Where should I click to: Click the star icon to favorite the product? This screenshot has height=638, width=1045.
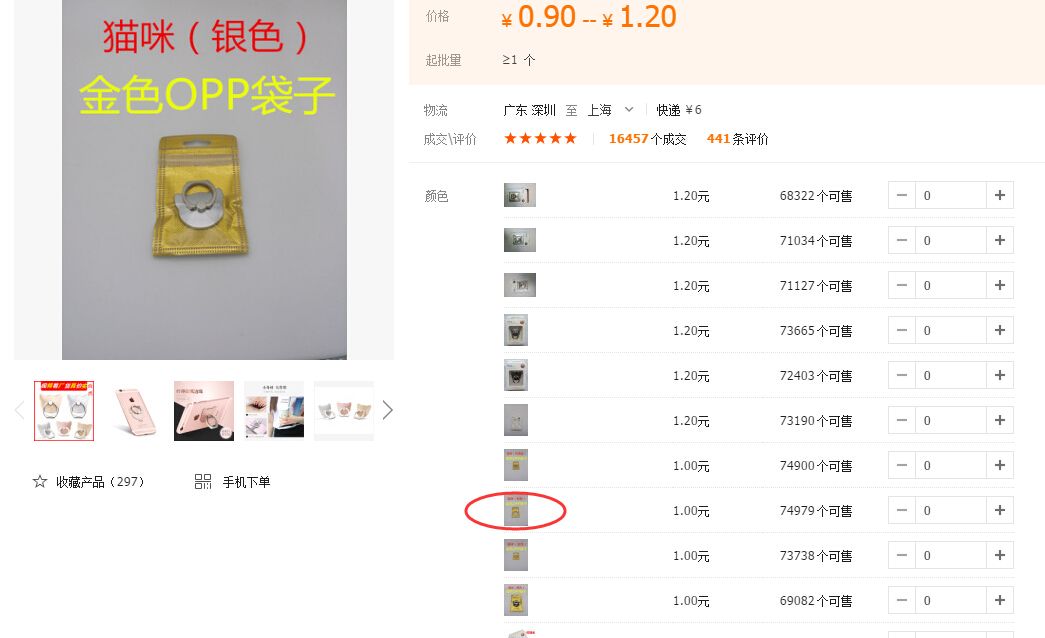(x=40, y=481)
